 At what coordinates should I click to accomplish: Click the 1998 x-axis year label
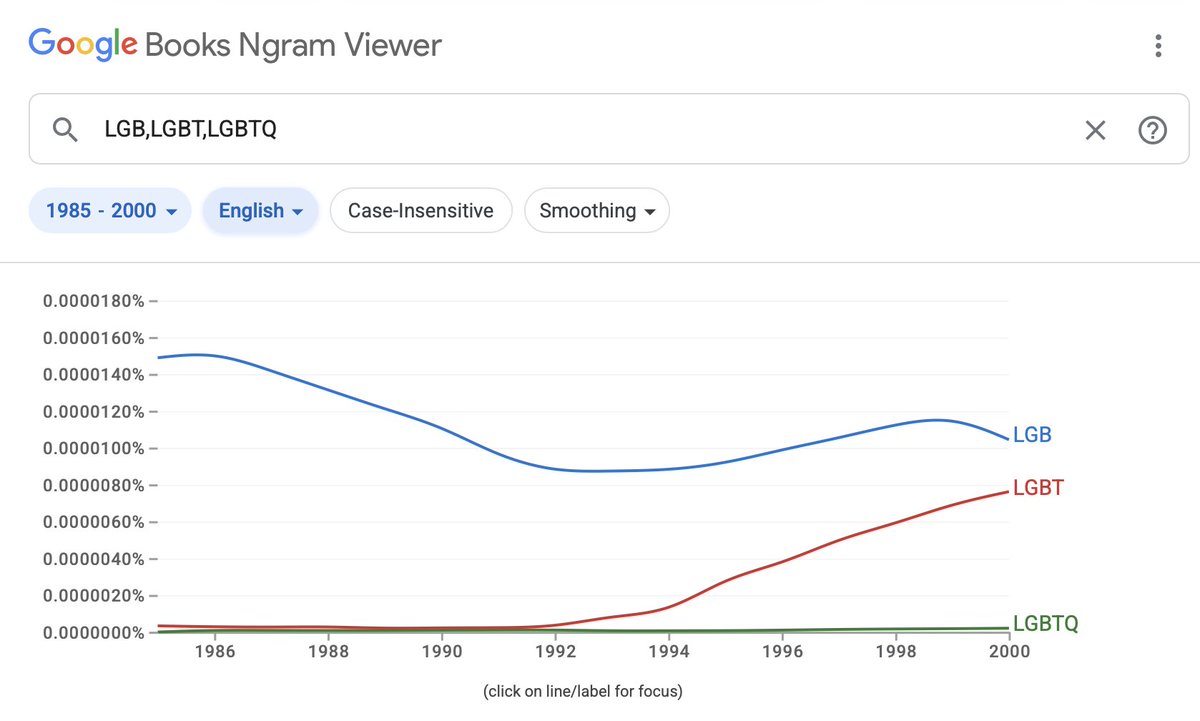click(x=896, y=651)
